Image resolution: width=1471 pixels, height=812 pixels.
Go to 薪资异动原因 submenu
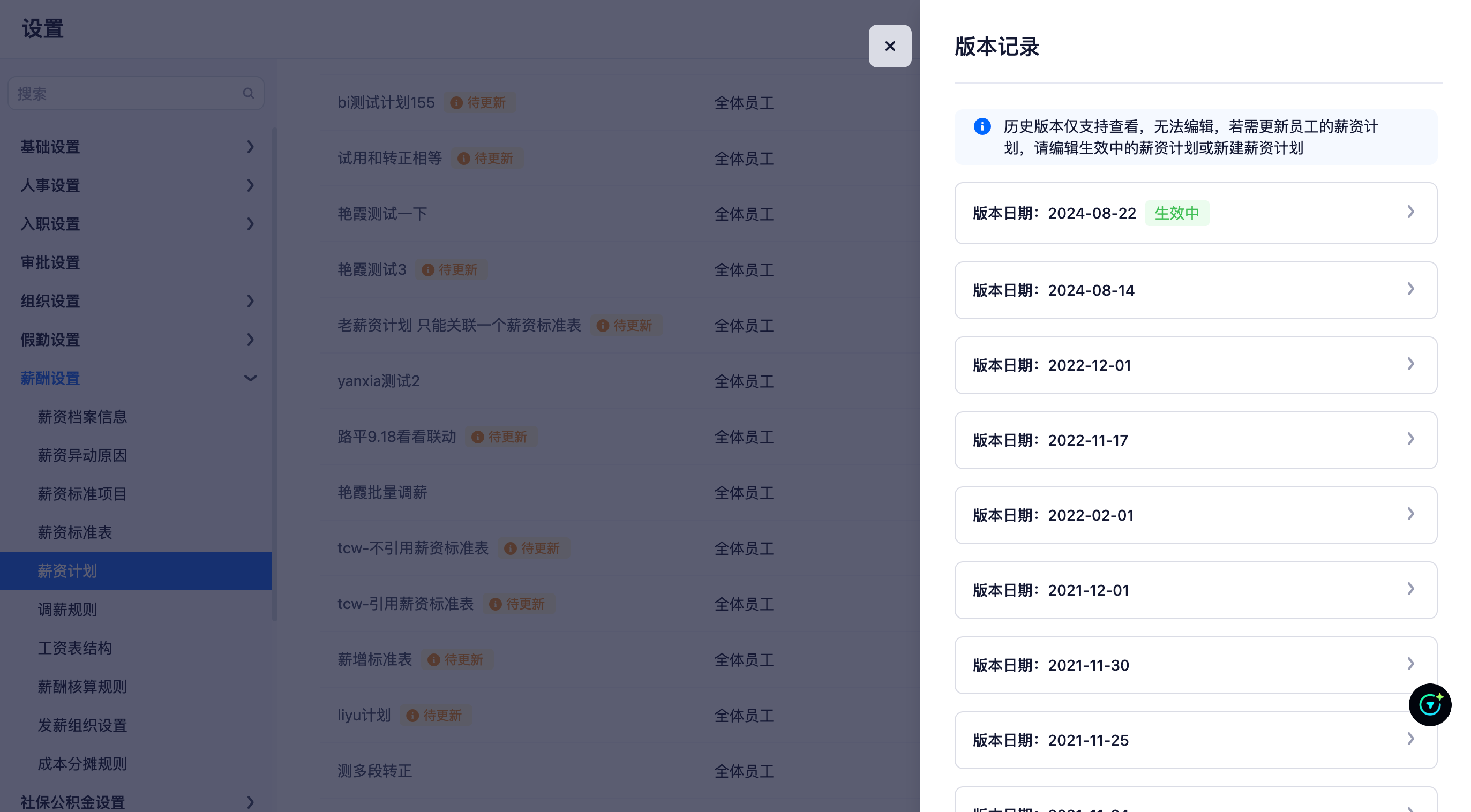136,455
